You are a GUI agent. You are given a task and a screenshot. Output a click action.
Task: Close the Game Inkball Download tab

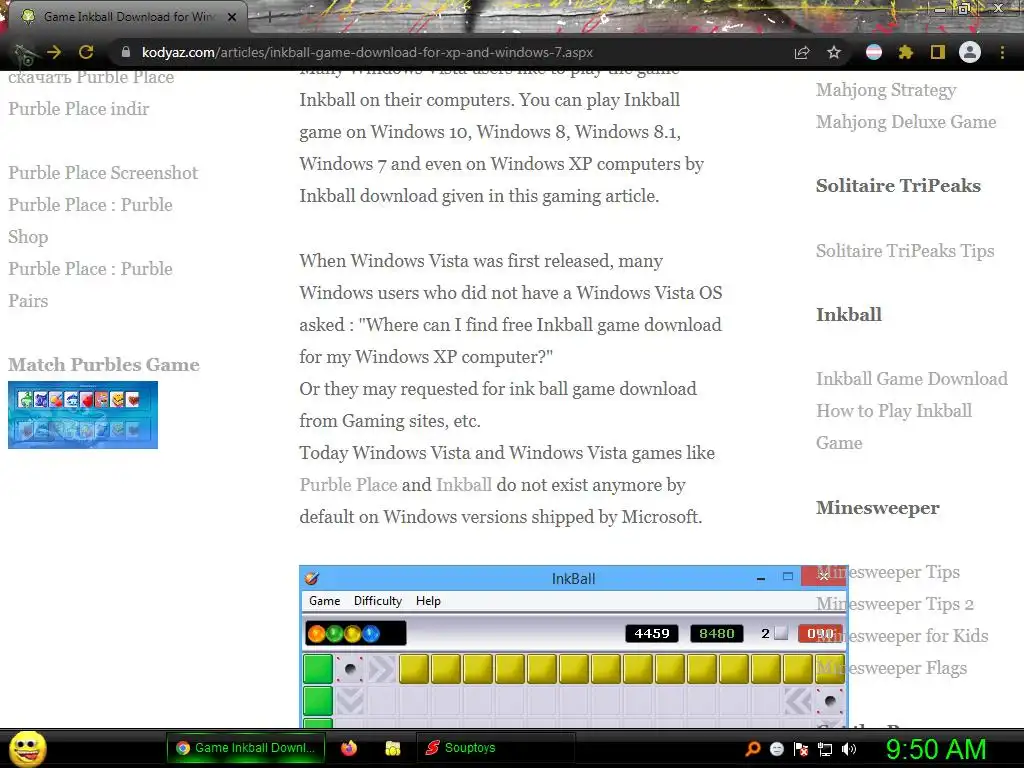pos(232,17)
